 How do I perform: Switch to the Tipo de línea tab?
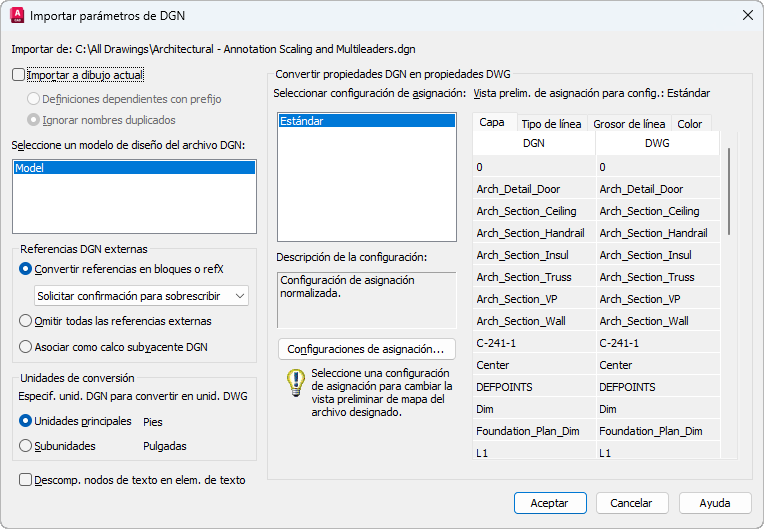(551, 124)
